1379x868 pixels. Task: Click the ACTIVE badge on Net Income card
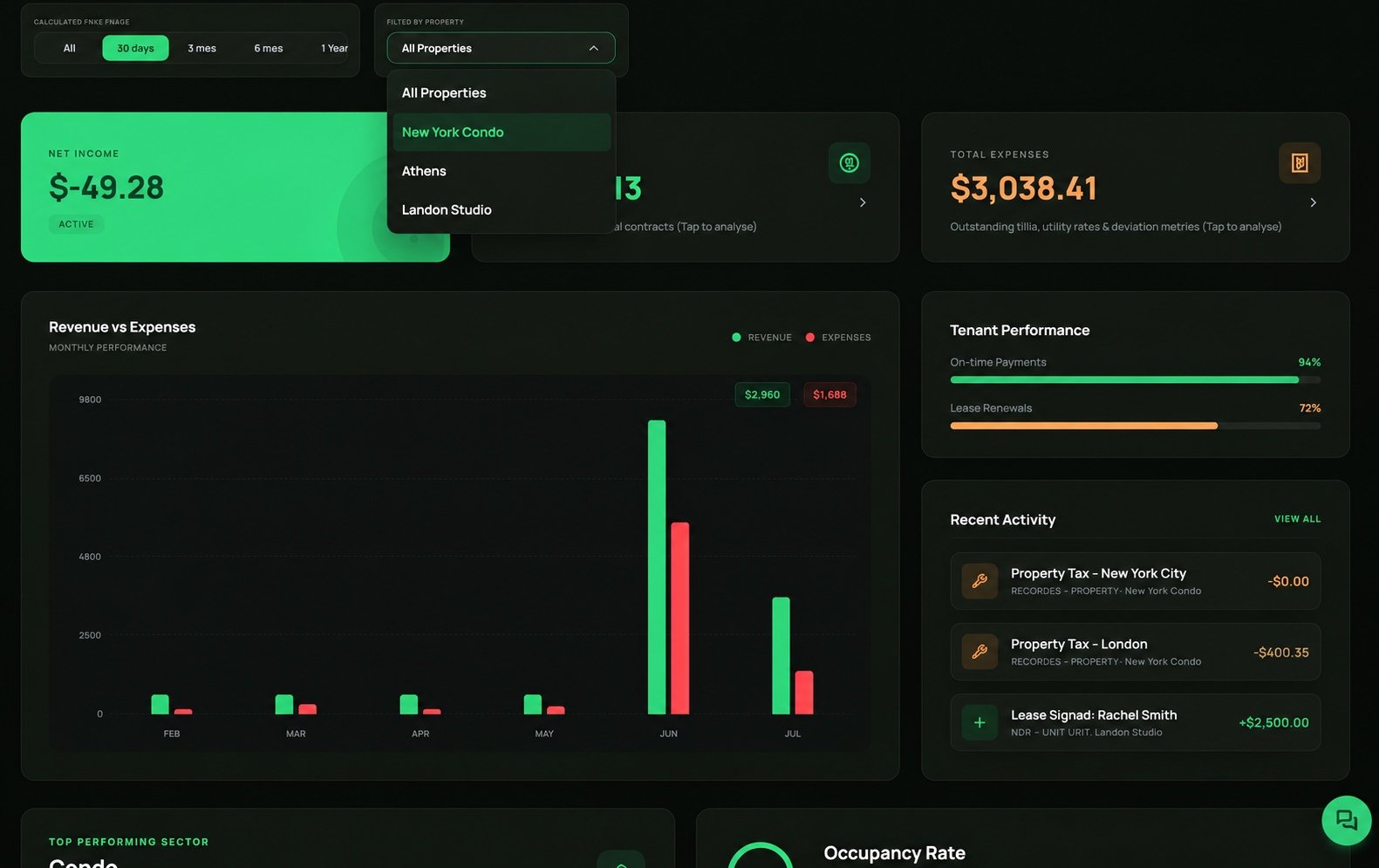[76, 224]
